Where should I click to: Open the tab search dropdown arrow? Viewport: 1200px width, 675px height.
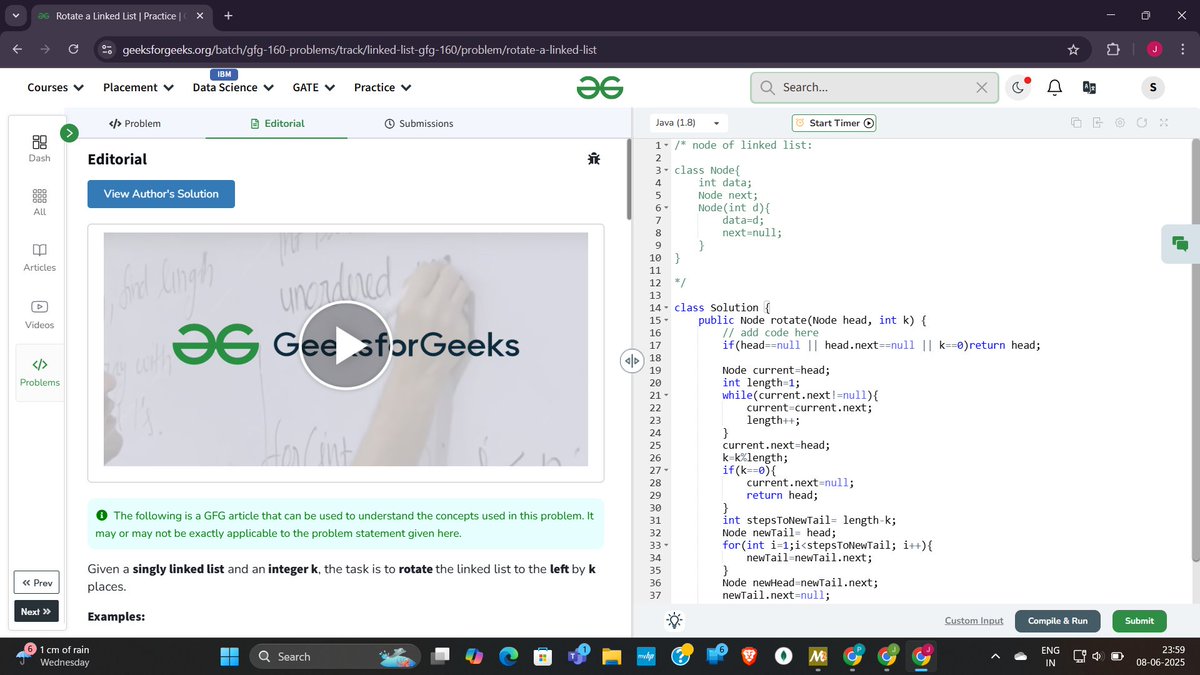pos(14,15)
